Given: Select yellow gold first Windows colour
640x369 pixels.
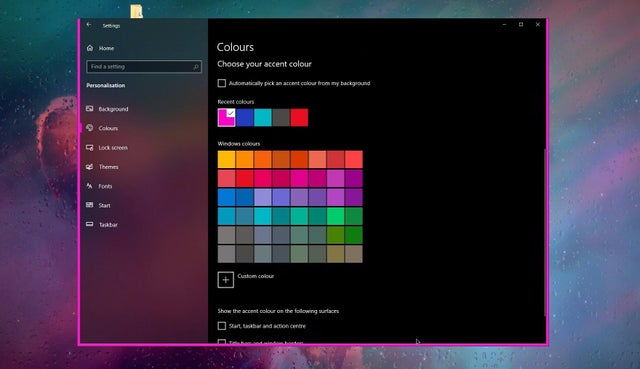Looking at the screenshot, I should click(227, 160).
